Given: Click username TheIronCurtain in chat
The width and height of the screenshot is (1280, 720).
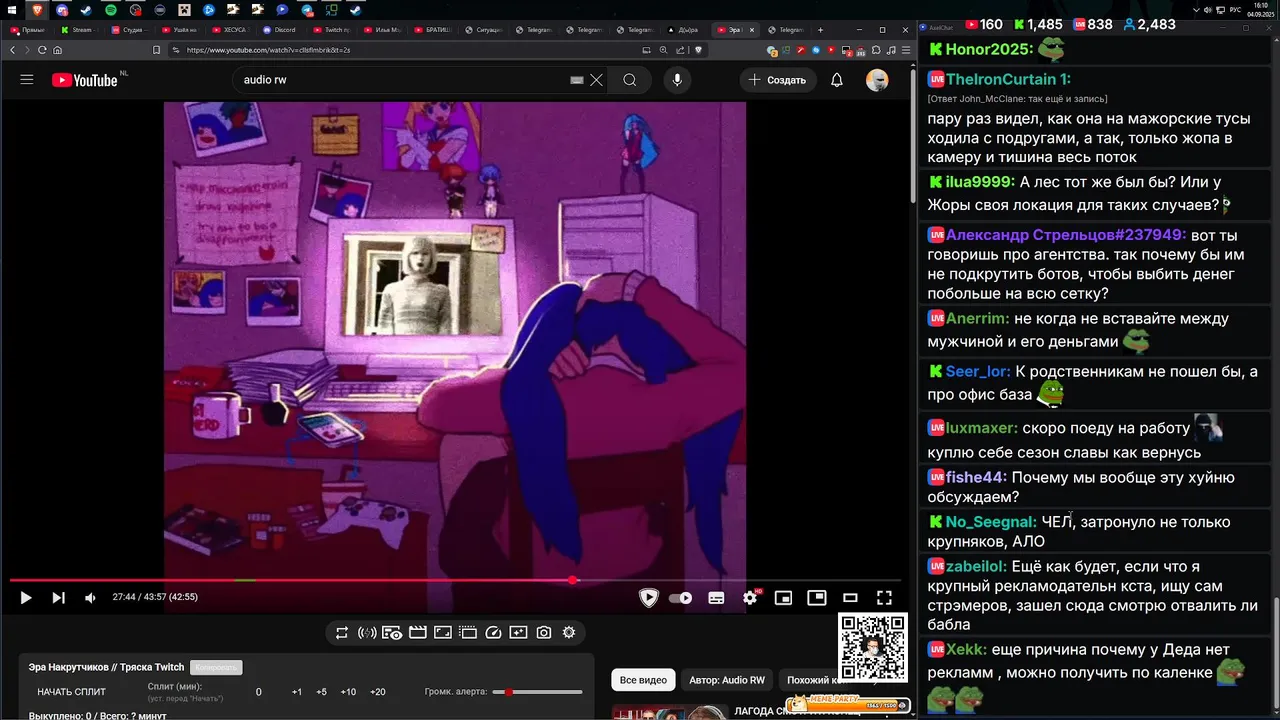Looking at the screenshot, I should click(x=1009, y=79).
